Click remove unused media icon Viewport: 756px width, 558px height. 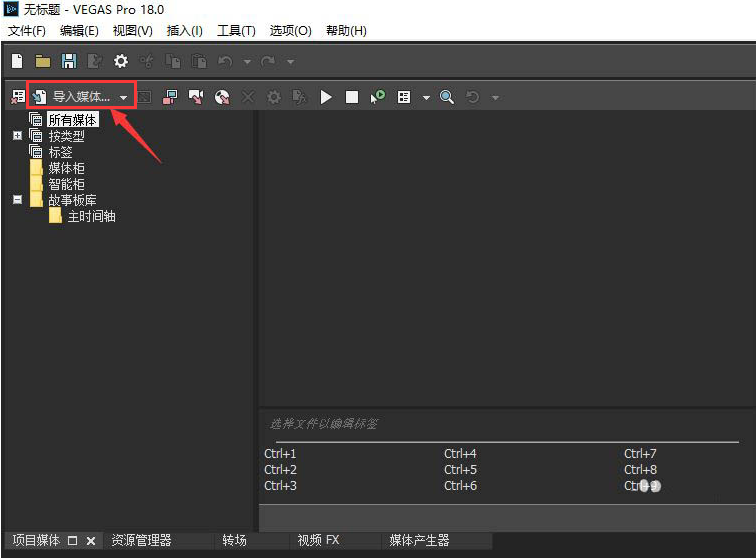pyautogui.click(x=18, y=97)
